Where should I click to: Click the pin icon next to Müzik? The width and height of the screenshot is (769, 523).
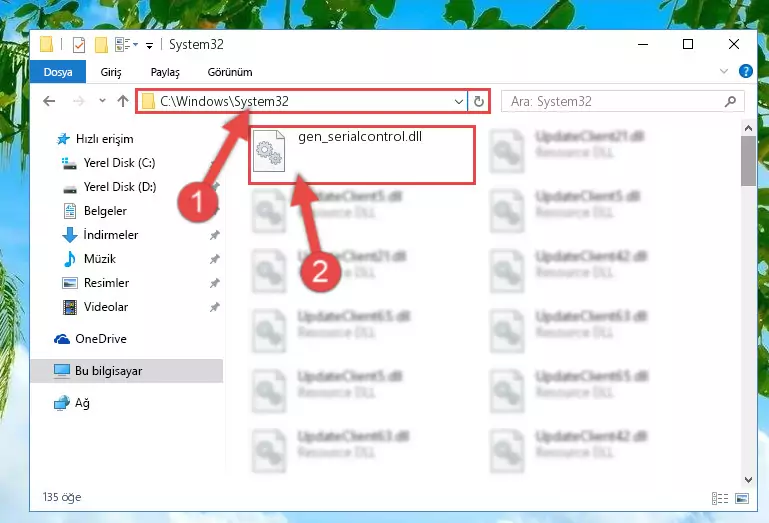click(214, 259)
